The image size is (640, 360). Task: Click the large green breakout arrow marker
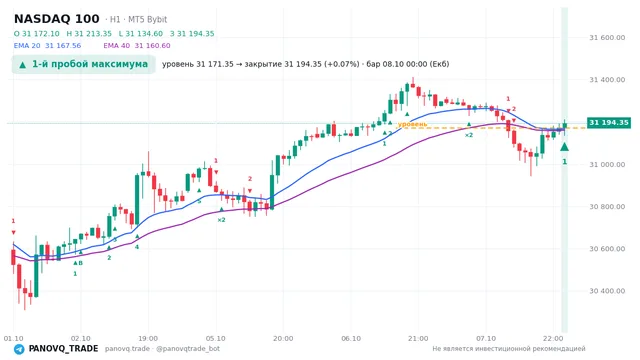point(564,147)
